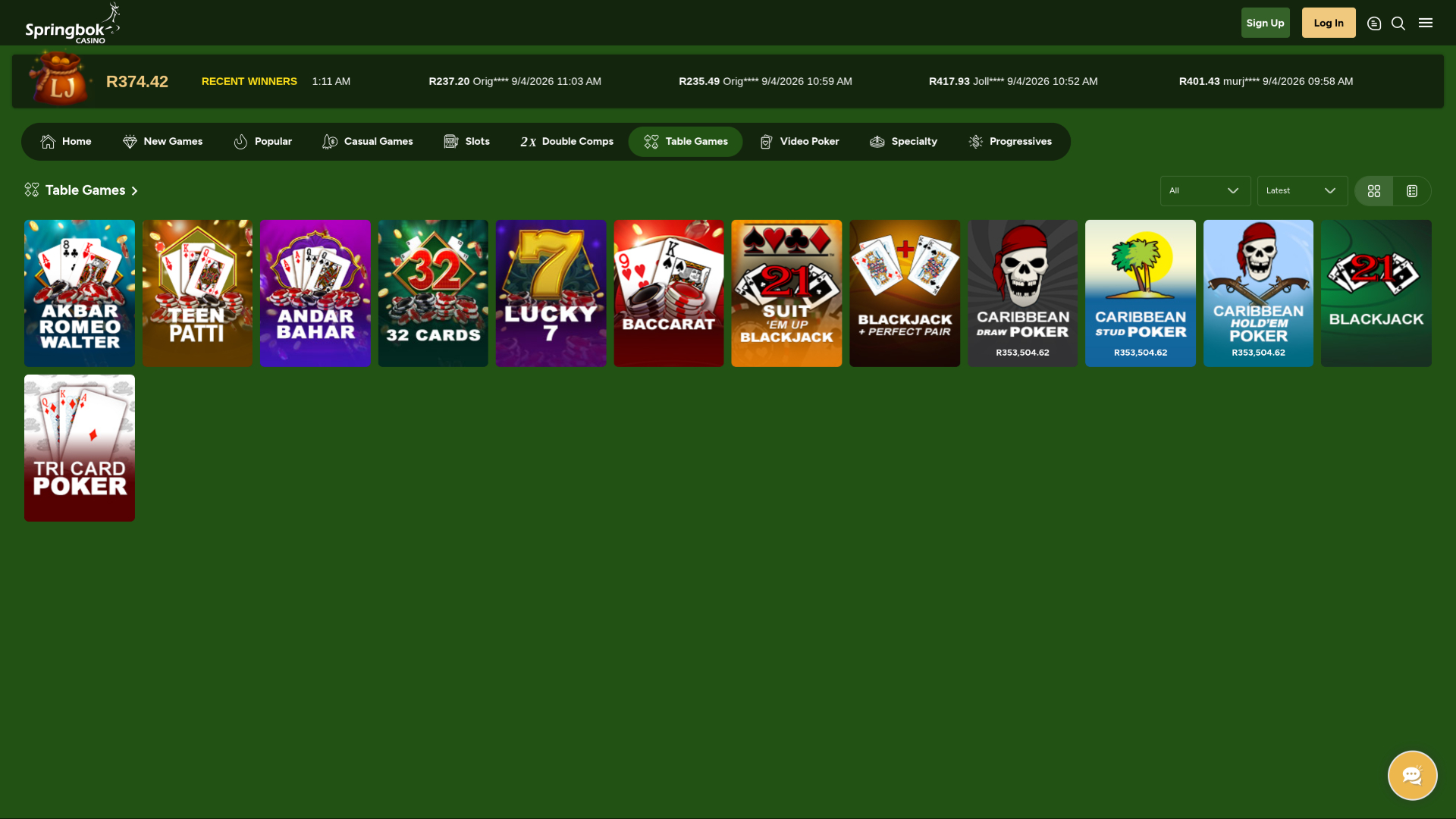The width and height of the screenshot is (1456, 819).
Task: Launch Caribbean Stud Poker game
Action: tap(1141, 293)
